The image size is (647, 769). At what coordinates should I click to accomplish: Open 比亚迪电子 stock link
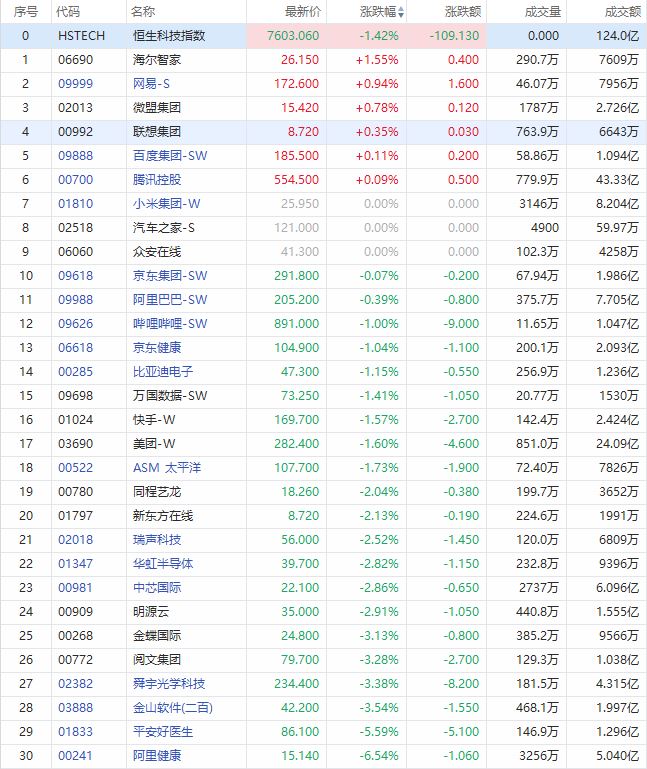163,372
